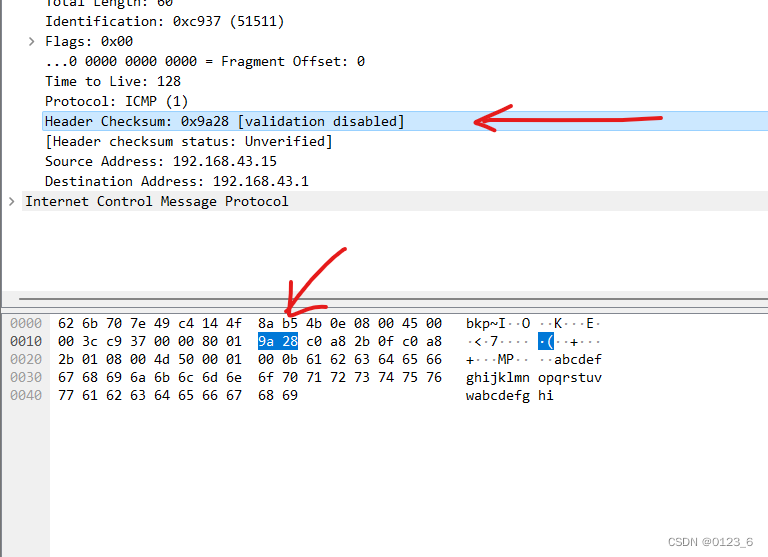Click hex offset 0030 label
768x557 pixels.
click(x=26, y=378)
